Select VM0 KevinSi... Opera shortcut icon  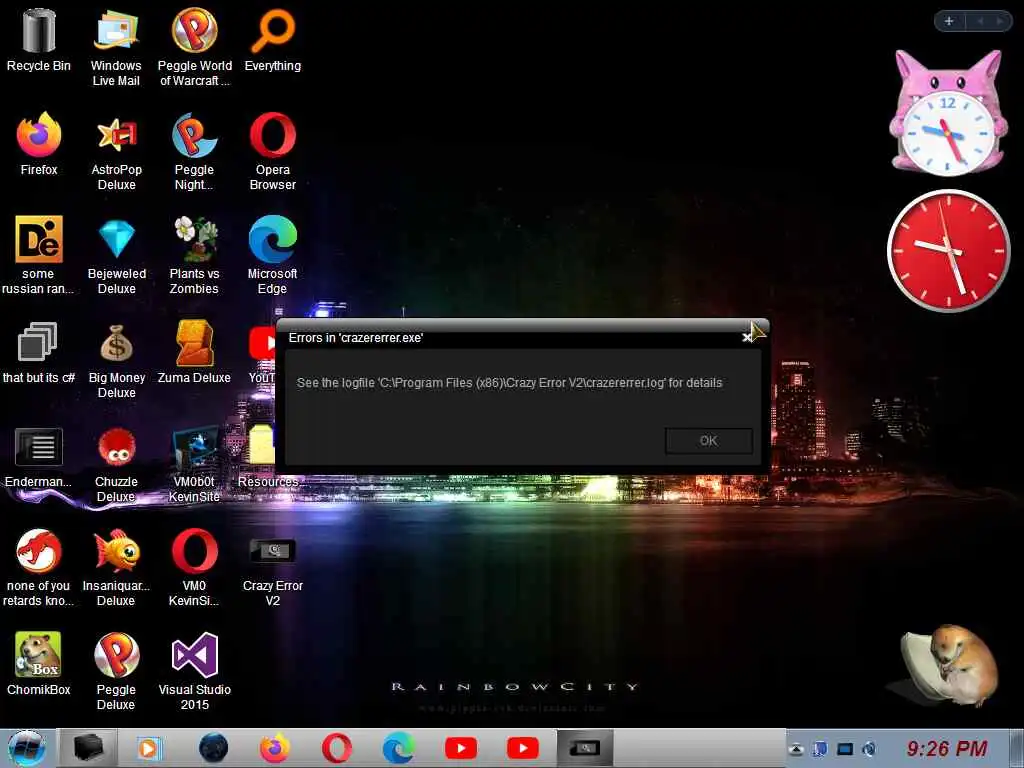click(x=194, y=568)
